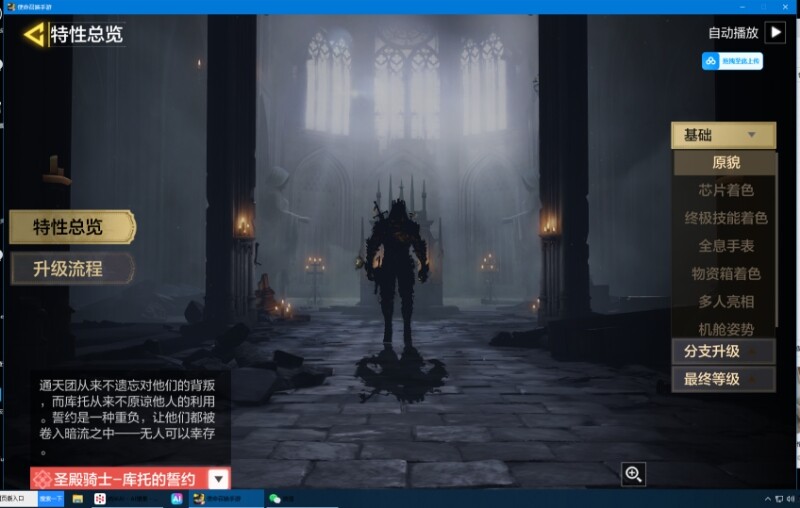Expand the 分支升级 section

[x=723, y=351]
